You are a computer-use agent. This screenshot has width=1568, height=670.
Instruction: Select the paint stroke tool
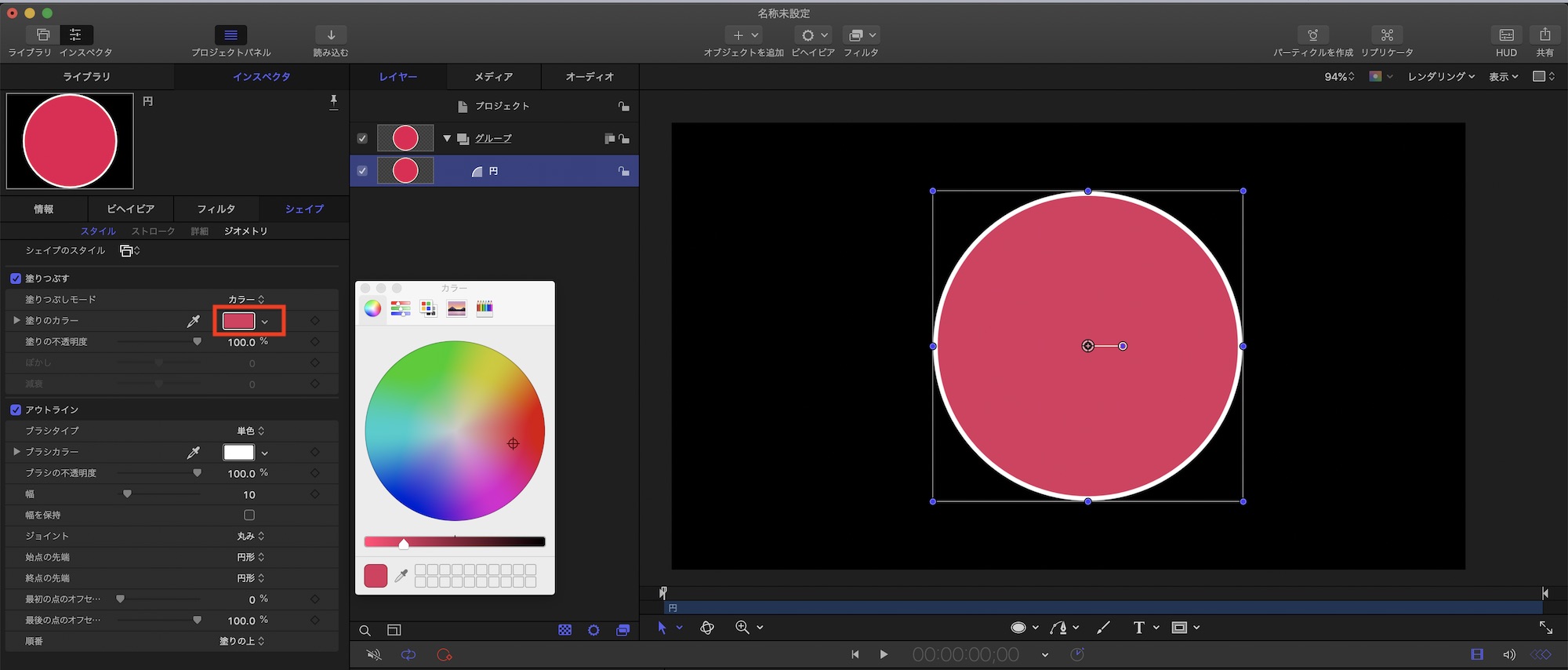click(1103, 628)
